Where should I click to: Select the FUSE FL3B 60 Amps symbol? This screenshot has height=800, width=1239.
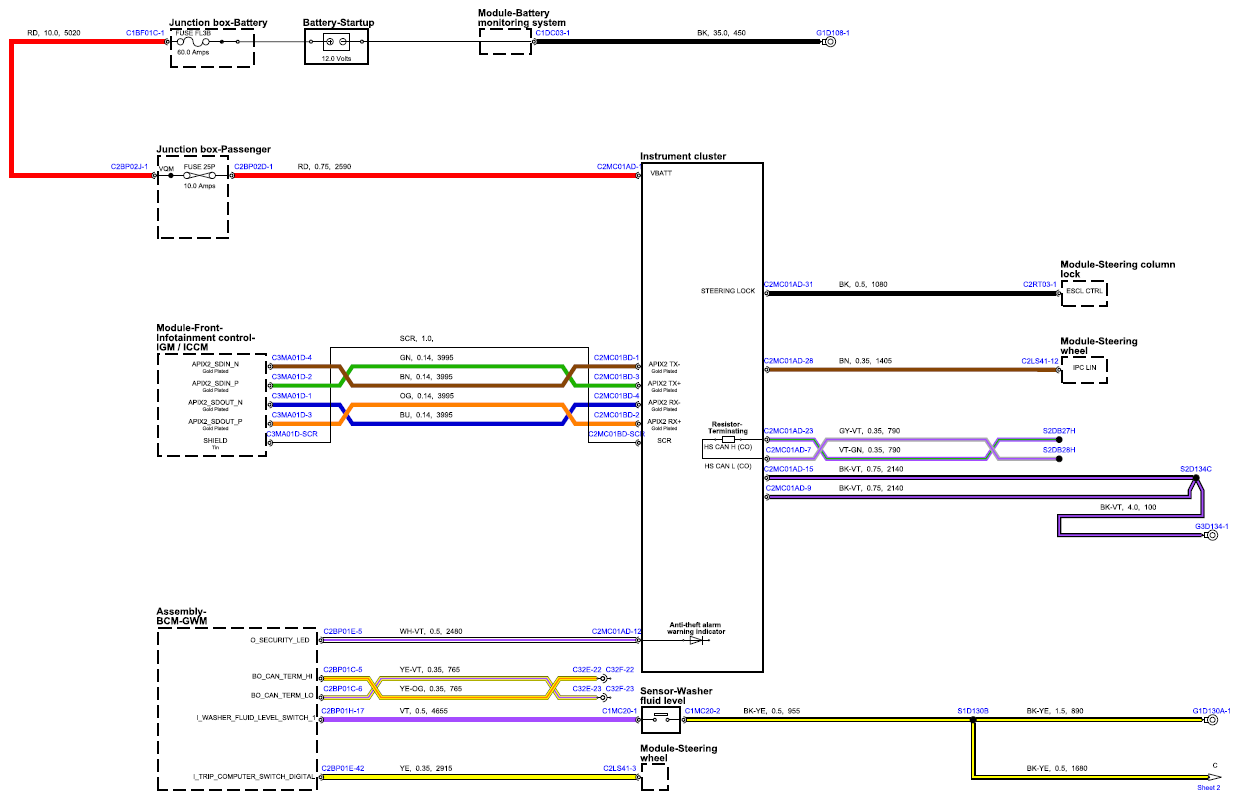pos(193,42)
